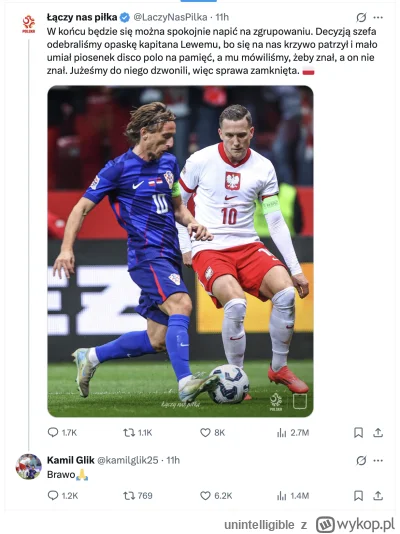Share Kamil Glik's reply
Image resolution: width=400 pixels, height=534 pixels.
pyautogui.click(x=378, y=496)
